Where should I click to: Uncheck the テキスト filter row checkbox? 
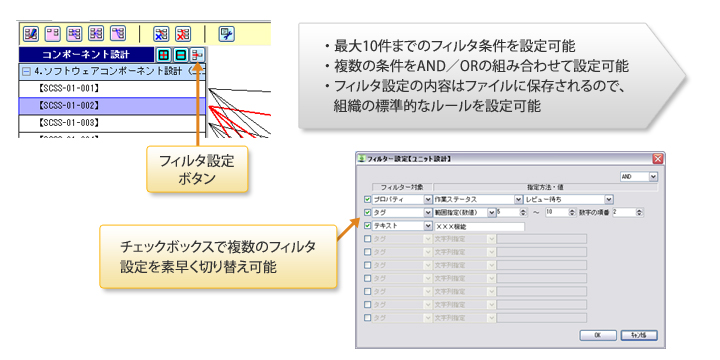tap(367, 226)
